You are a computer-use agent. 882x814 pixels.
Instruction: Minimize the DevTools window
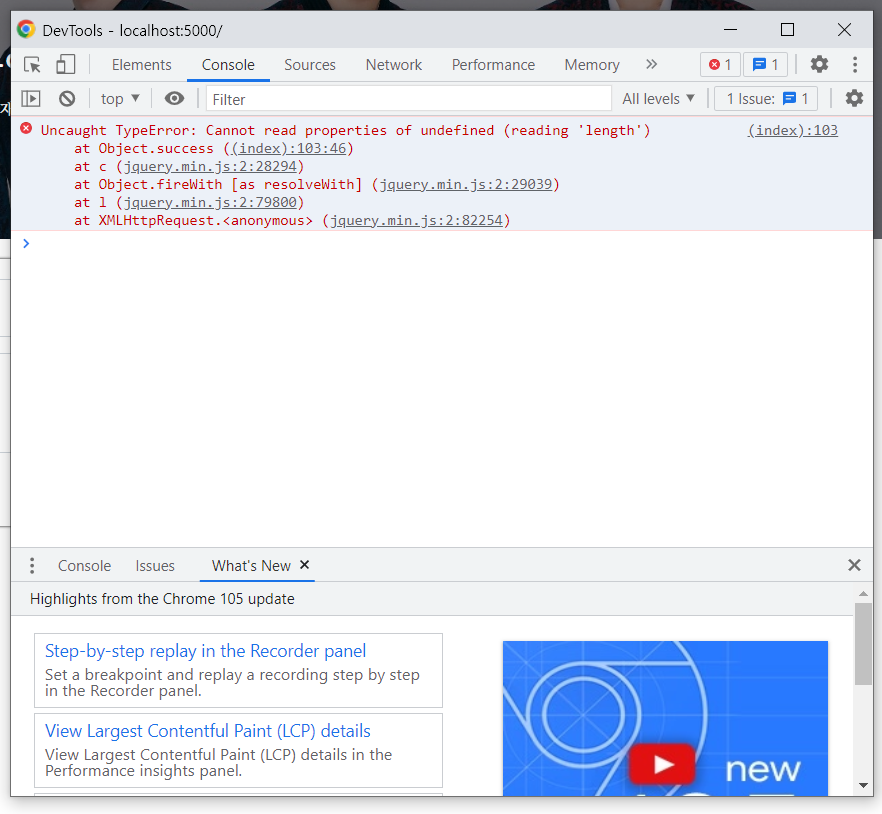[730, 29]
